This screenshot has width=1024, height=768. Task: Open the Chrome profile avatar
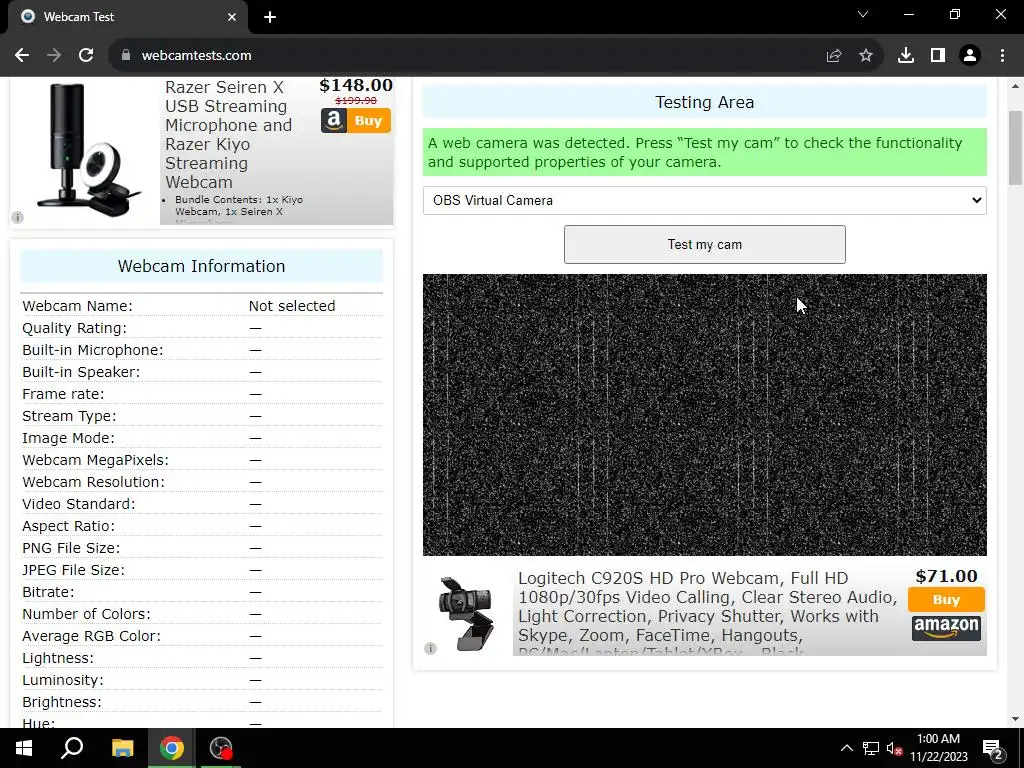click(970, 56)
